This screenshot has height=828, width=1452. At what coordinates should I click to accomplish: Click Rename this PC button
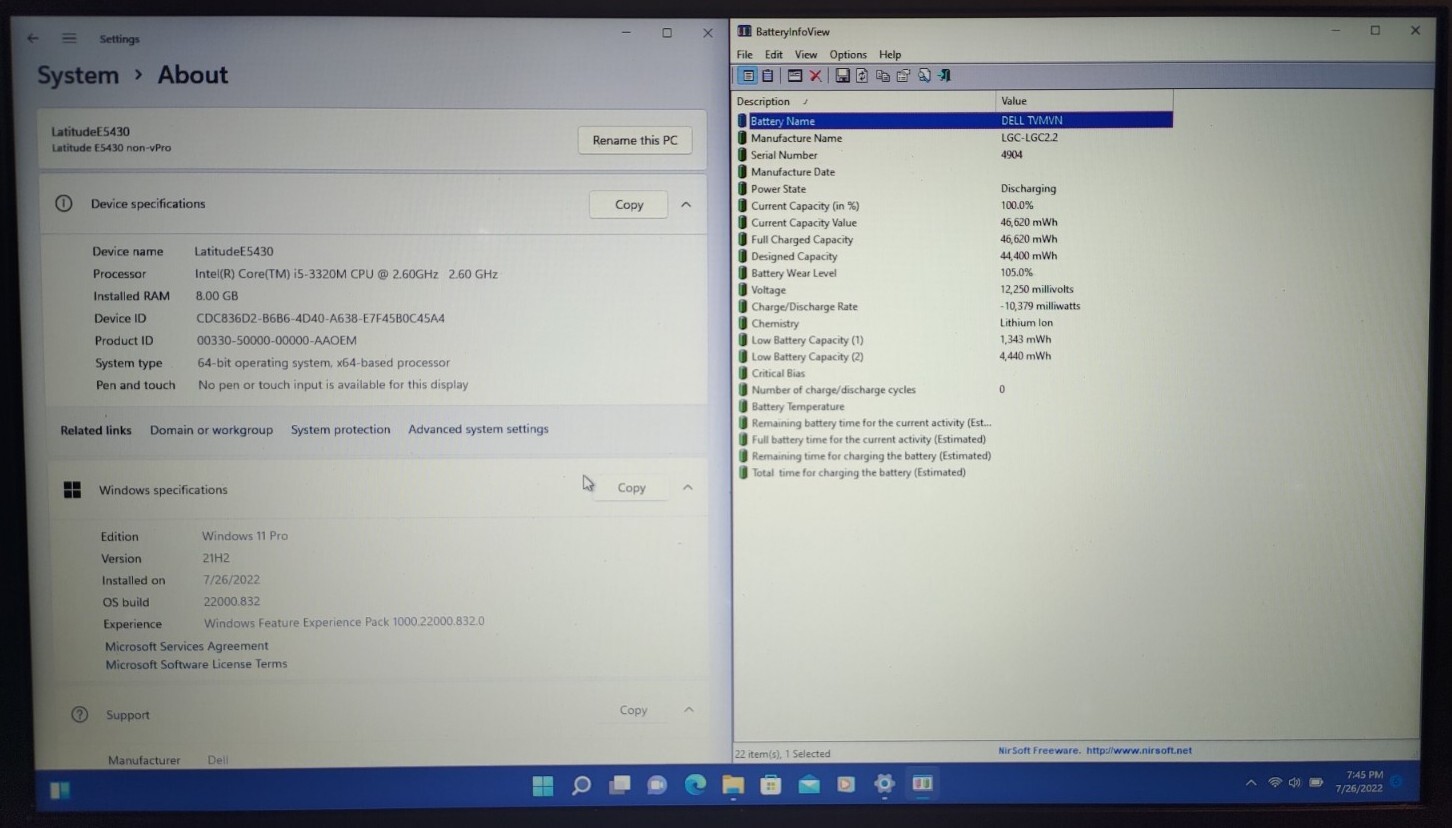635,140
